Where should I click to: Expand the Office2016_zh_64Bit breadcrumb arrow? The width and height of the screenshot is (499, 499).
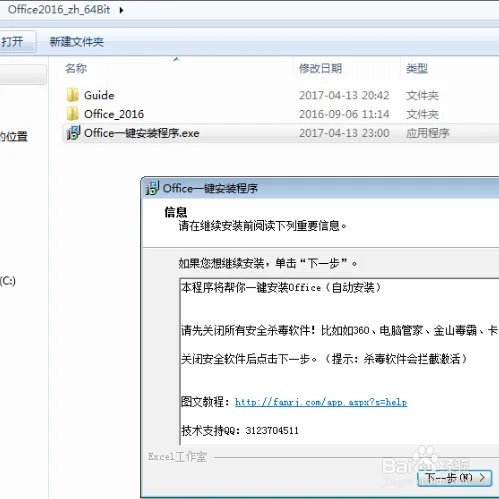[x=121, y=10]
